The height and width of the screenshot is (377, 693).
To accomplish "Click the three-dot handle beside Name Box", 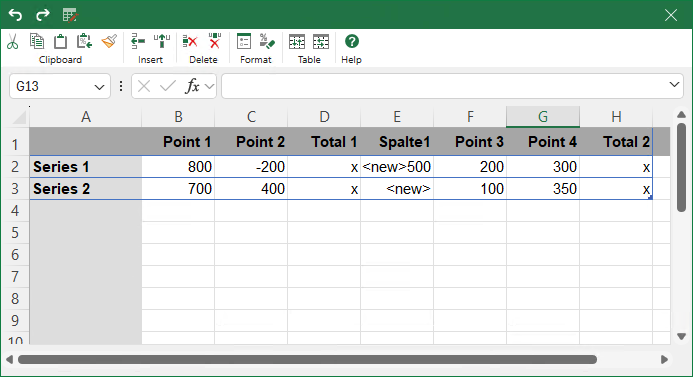I will pos(121,86).
